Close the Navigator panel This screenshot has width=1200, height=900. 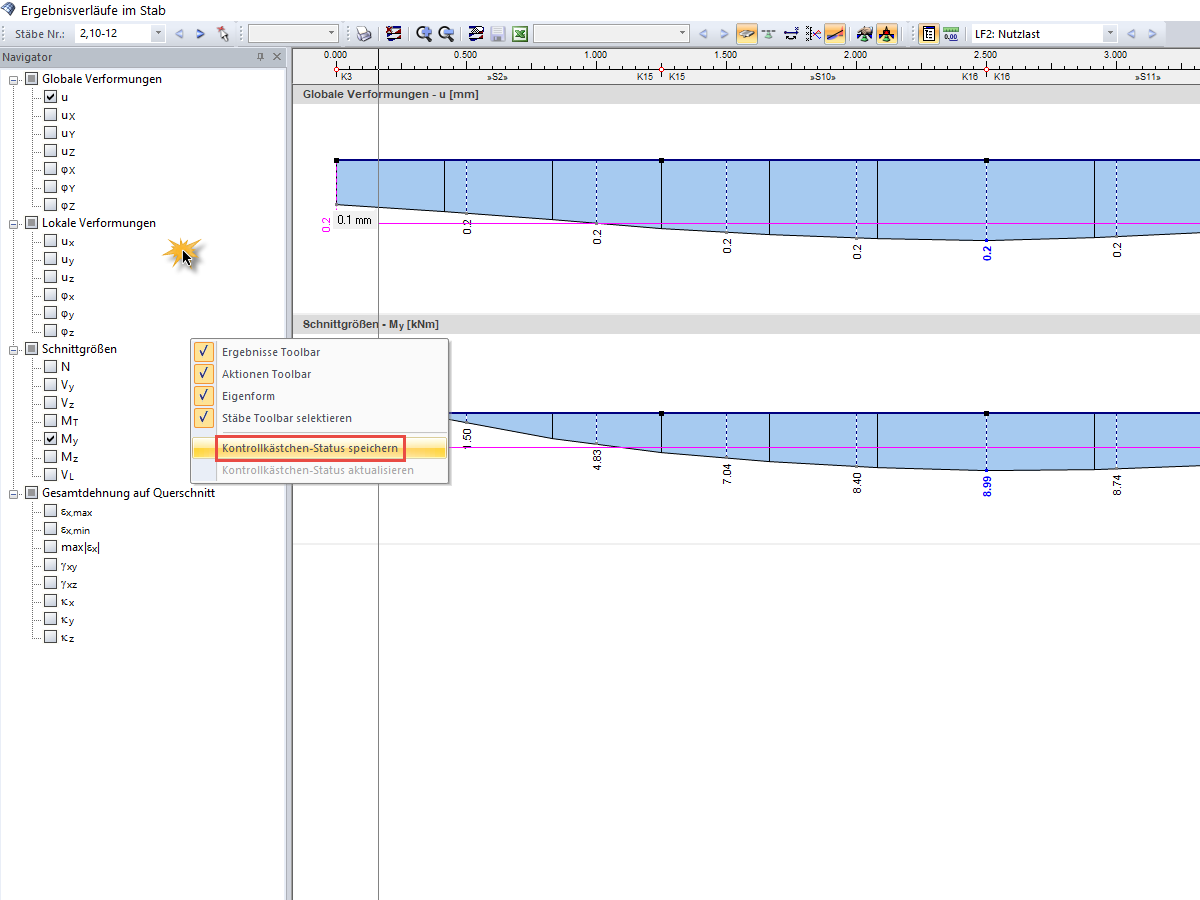pos(278,57)
